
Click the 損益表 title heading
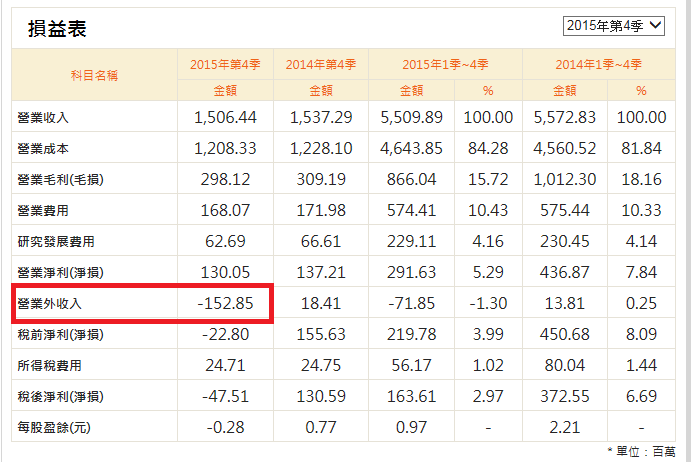57,29
